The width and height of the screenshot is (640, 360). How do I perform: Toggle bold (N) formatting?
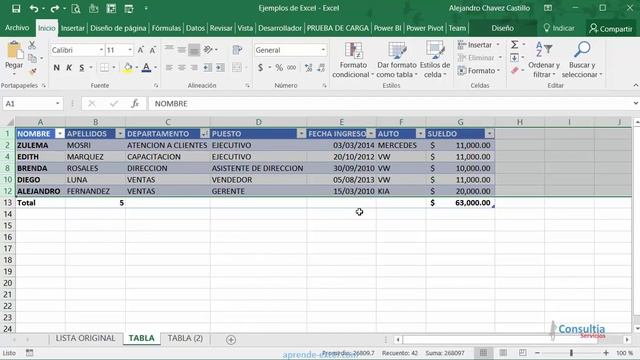(57, 67)
